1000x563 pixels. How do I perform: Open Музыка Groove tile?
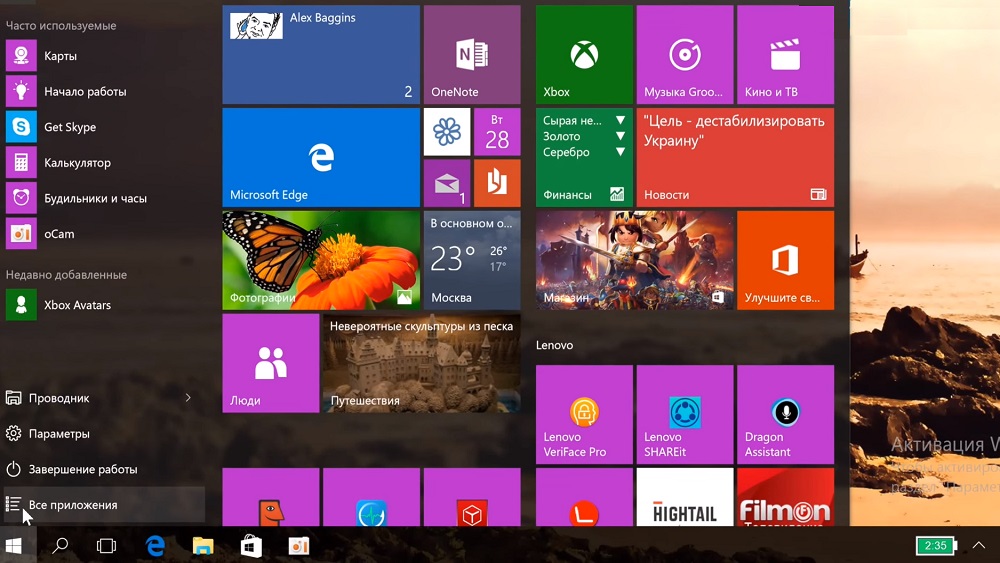[684, 54]
